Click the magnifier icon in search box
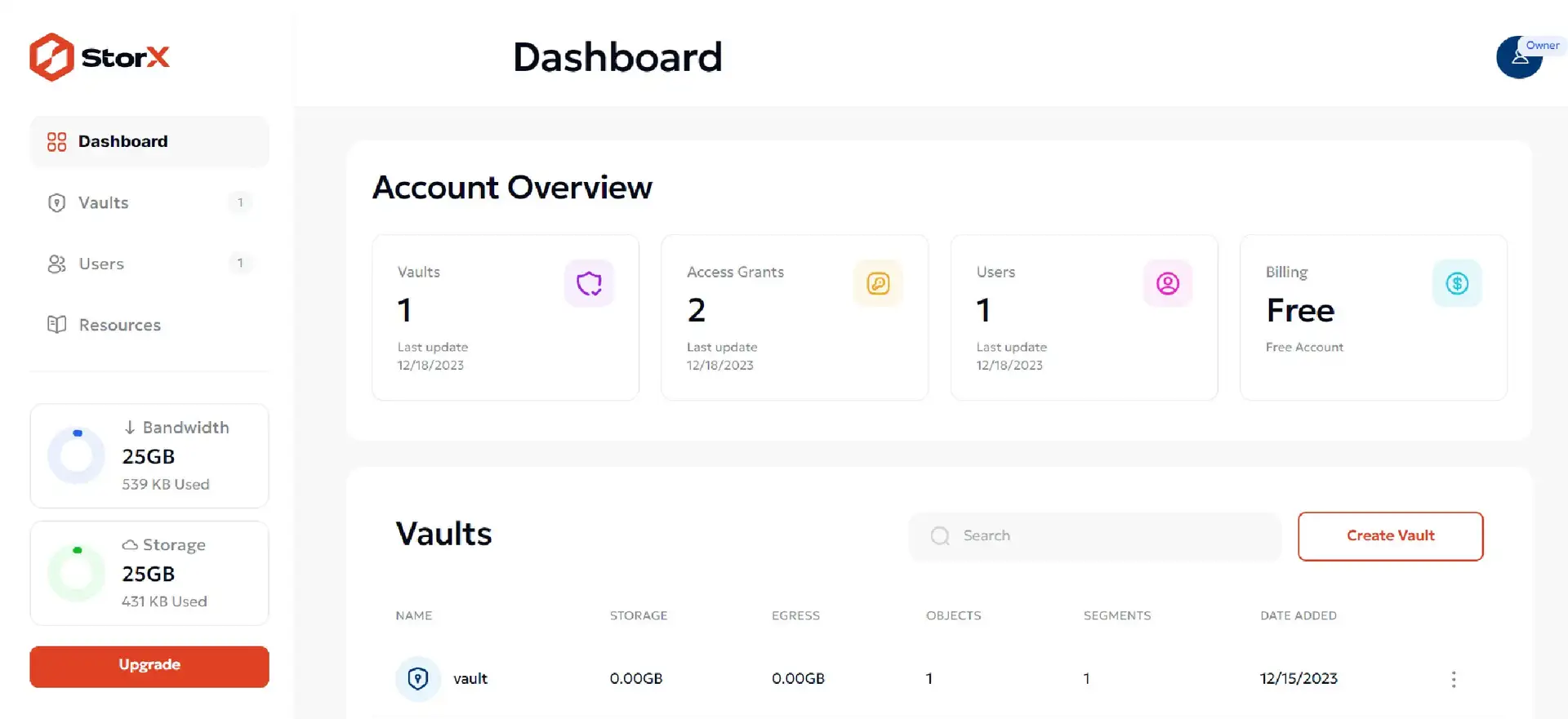This screenshot has height=719, width=1568. (x=940, y=536)
